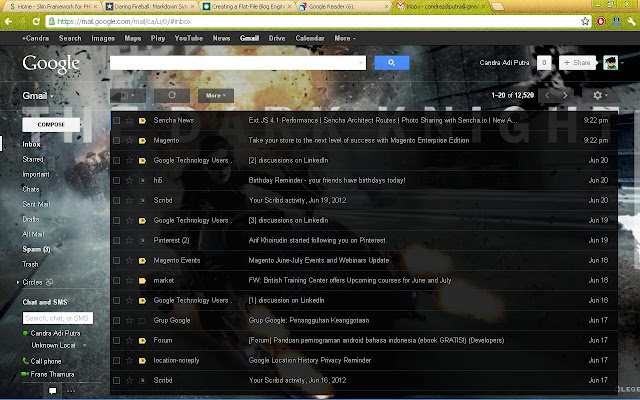Image resolution: width=640 pixels, height=400 pixels.
Task: Star the h5 Birthday Reminder email
Action: [129, 180]
